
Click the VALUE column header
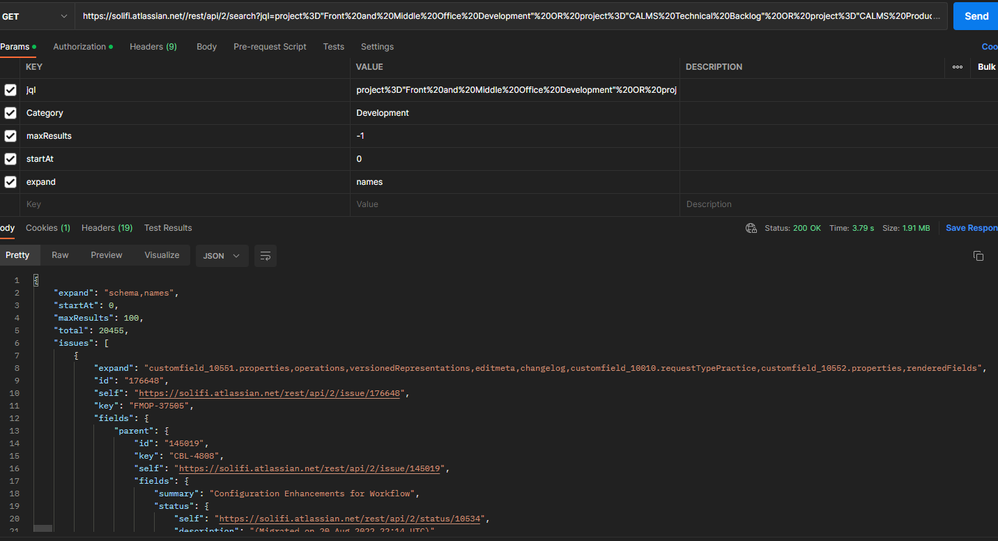[x=369, y=67]
